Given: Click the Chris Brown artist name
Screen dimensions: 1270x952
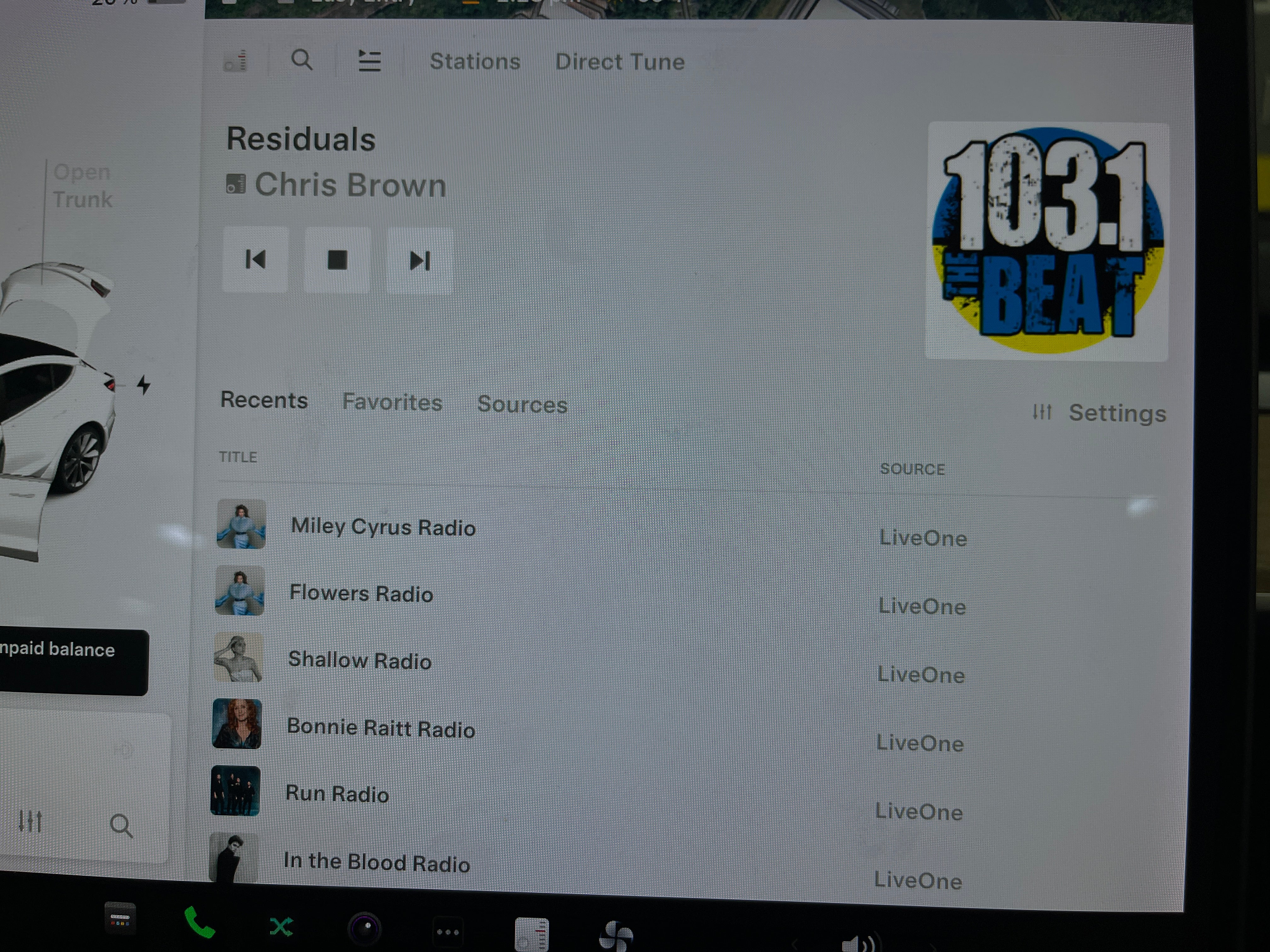Looking at the screenshot, I should tap(350, 185).
